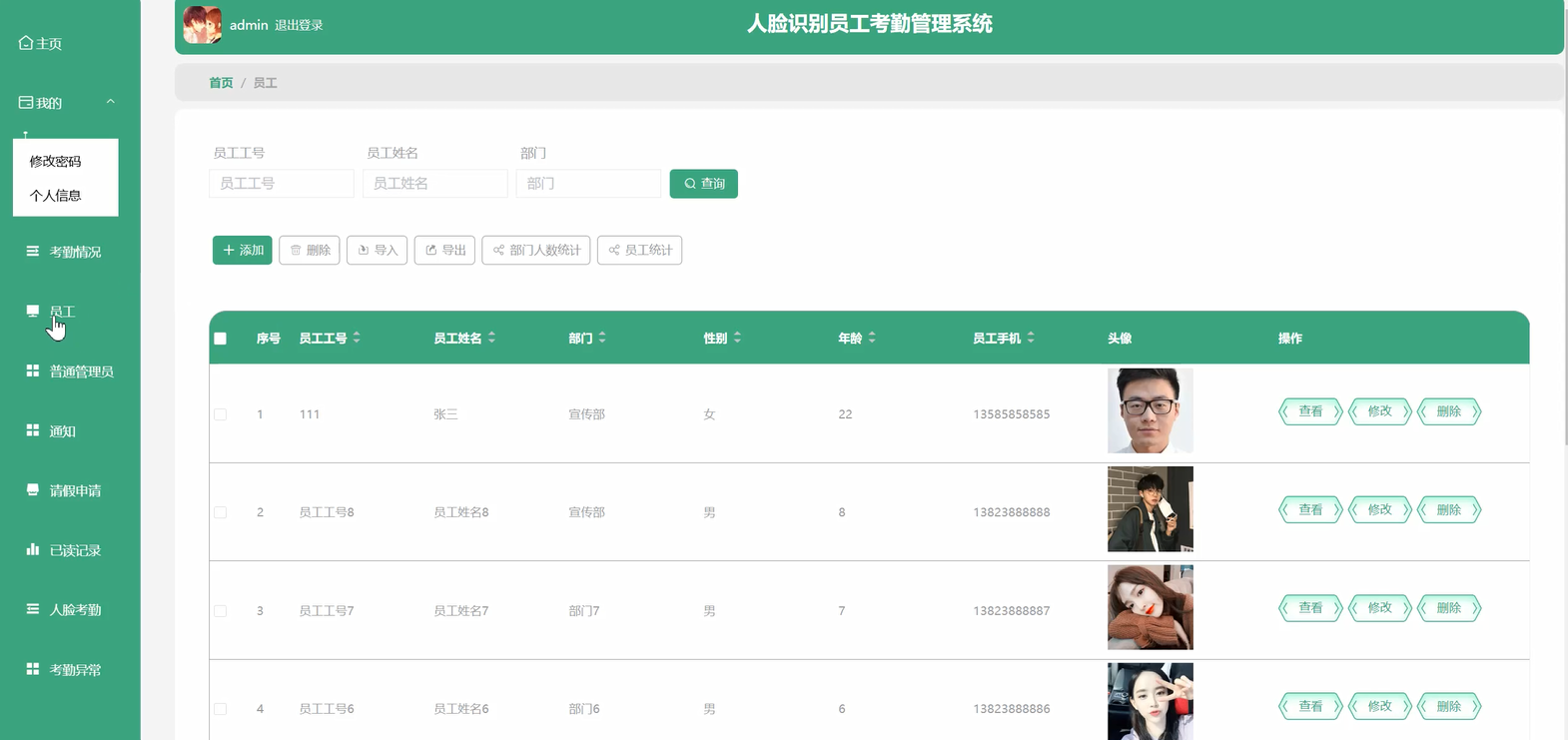Click 删除 in 张三 row
The height and width of the screenshot is (740, 1568).
1449,411
